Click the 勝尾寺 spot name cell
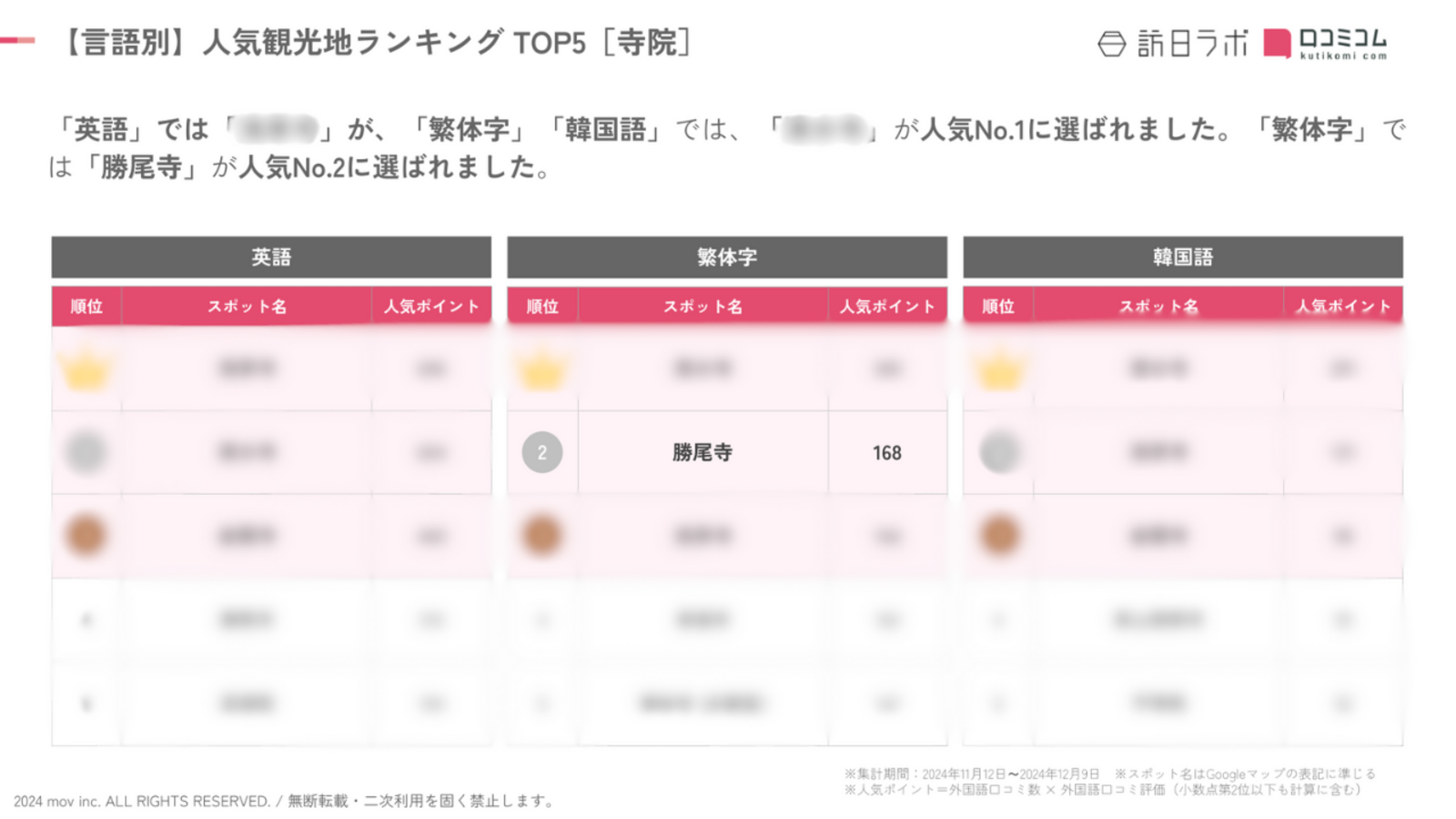The image size is (1456, 819). tap(703, 452)
